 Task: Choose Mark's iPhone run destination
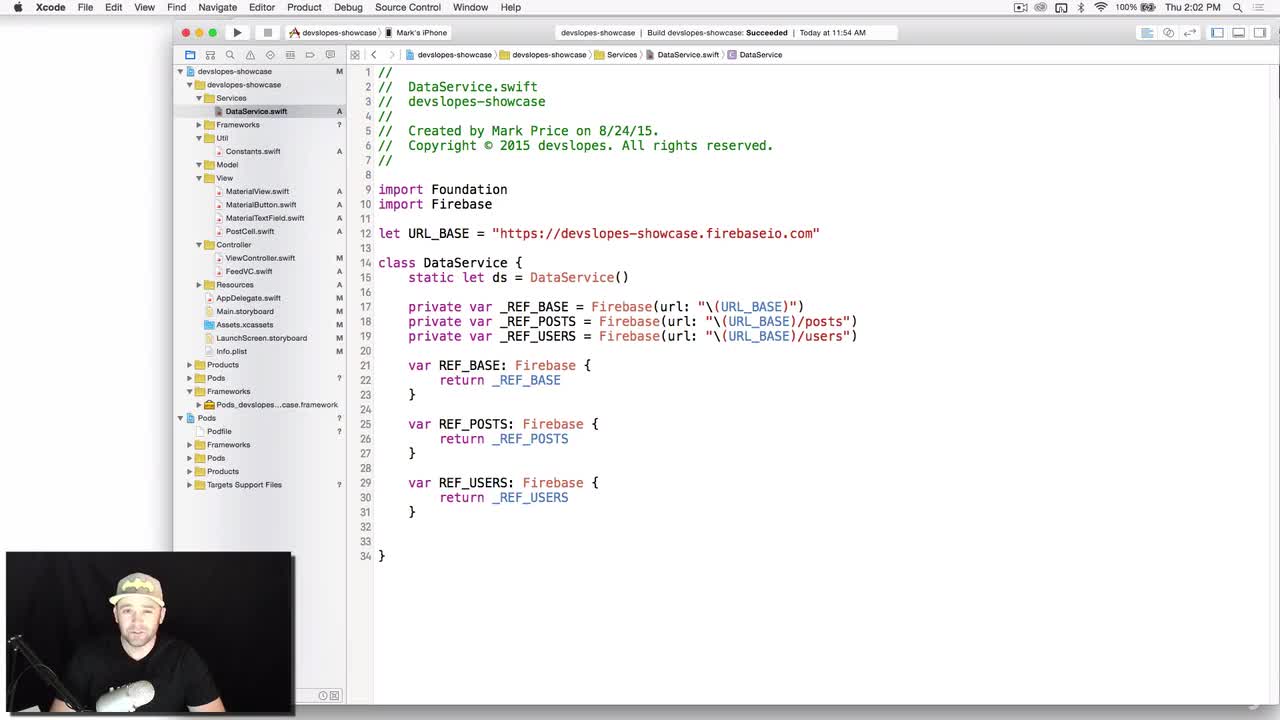[x=417, y=32]
